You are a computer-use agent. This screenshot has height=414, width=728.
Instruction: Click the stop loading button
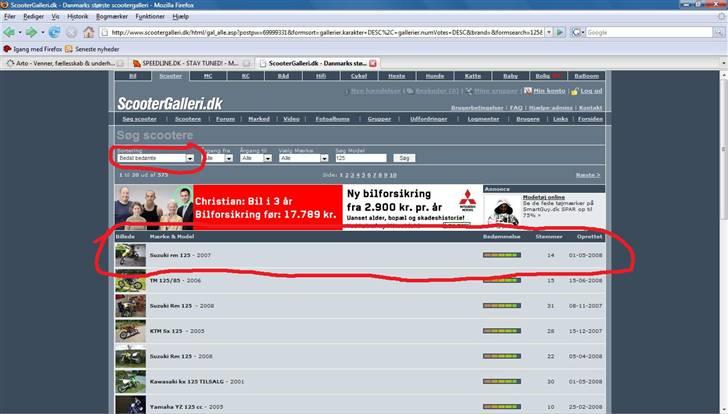point(71,32)
